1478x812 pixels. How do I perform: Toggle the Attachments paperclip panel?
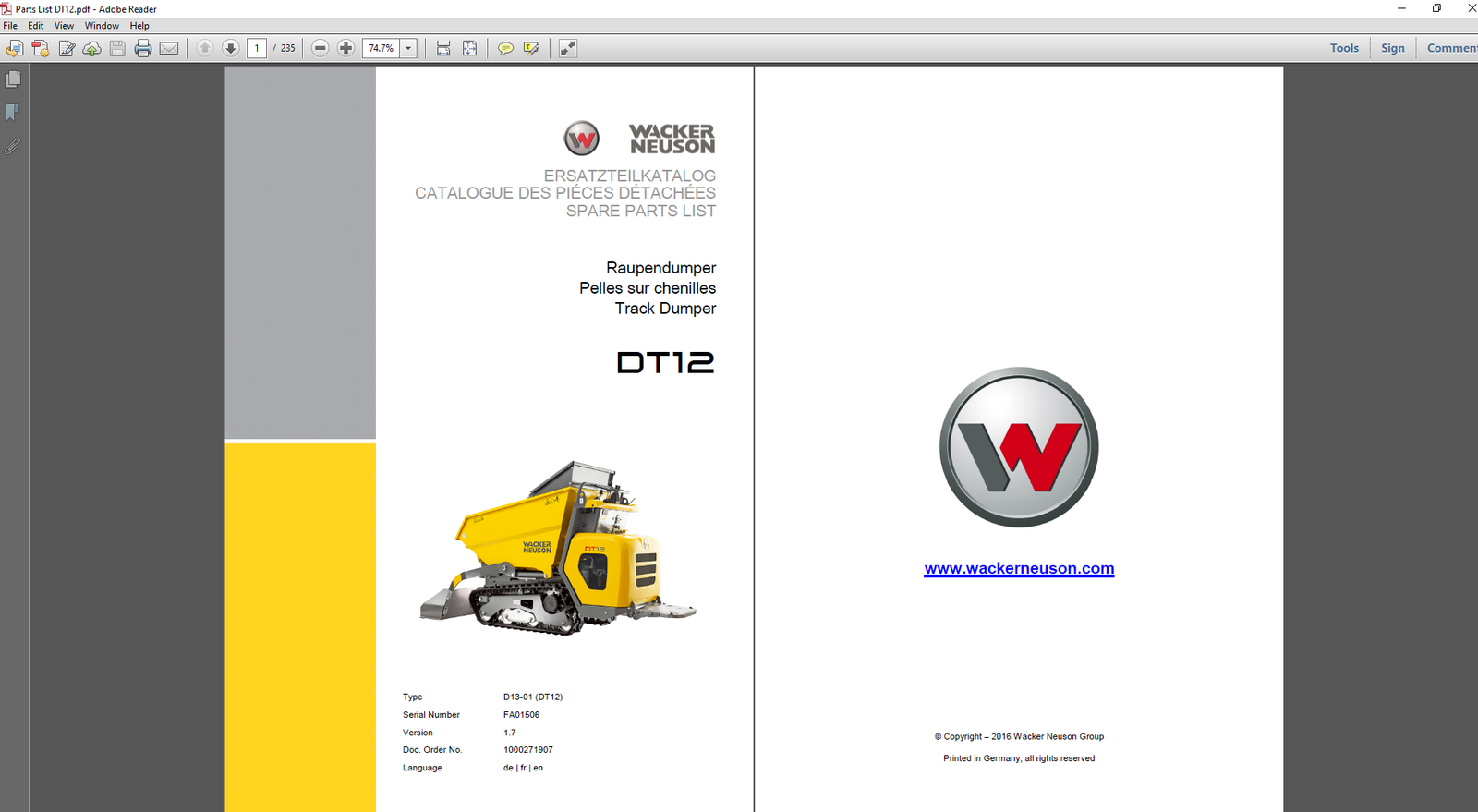[x=13, y=146]
